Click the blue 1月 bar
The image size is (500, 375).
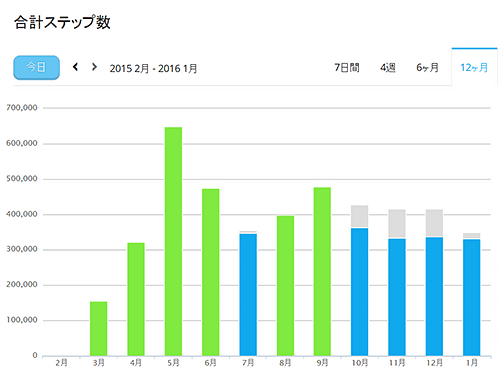pos(472,297)
